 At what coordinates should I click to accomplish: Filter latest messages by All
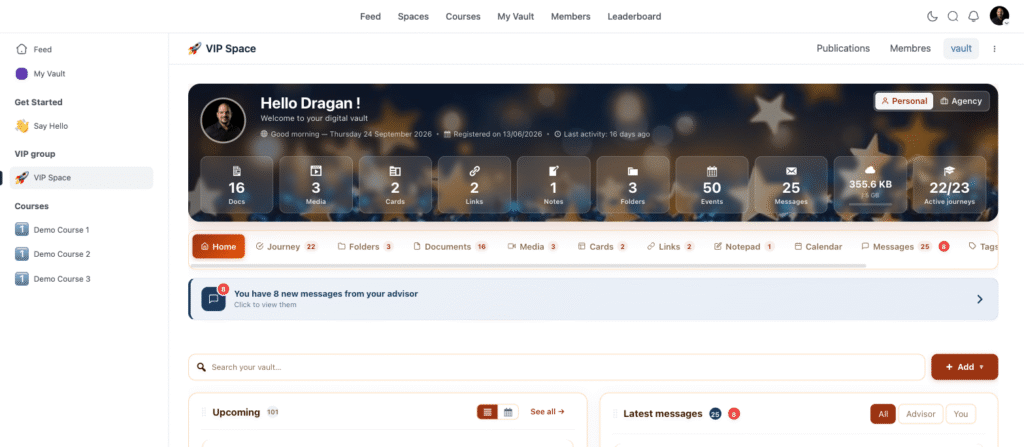pos(883,414)
